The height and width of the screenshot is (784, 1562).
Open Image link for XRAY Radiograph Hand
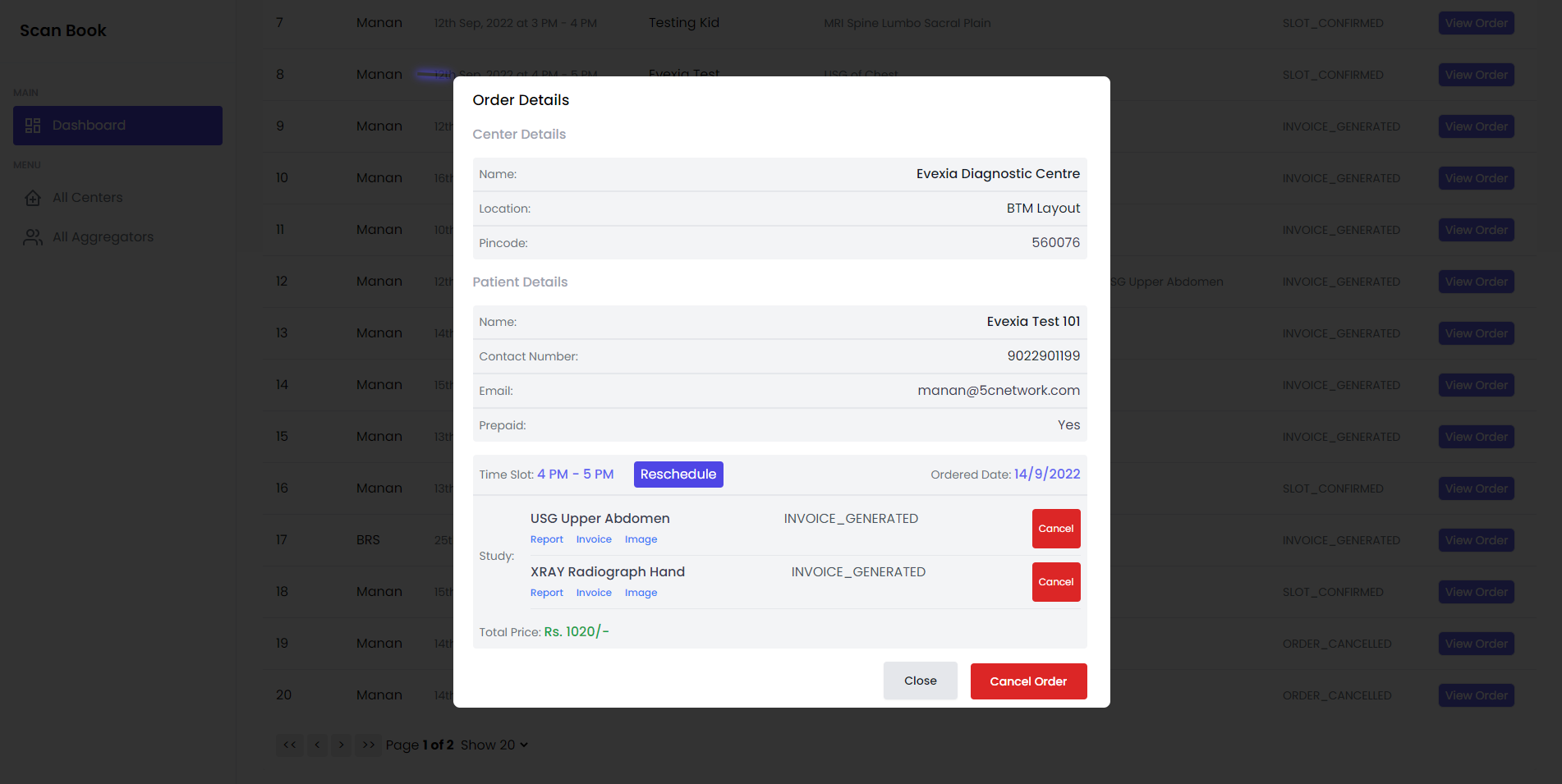point(641,593)
